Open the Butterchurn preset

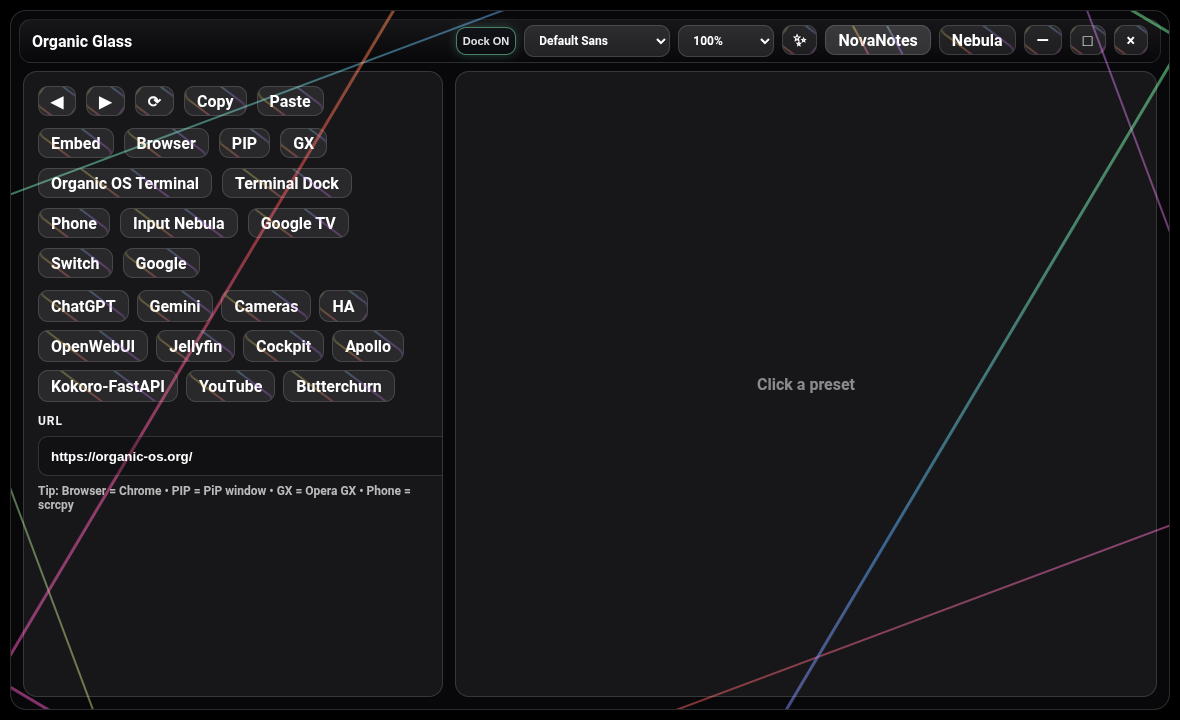(339, 386)
